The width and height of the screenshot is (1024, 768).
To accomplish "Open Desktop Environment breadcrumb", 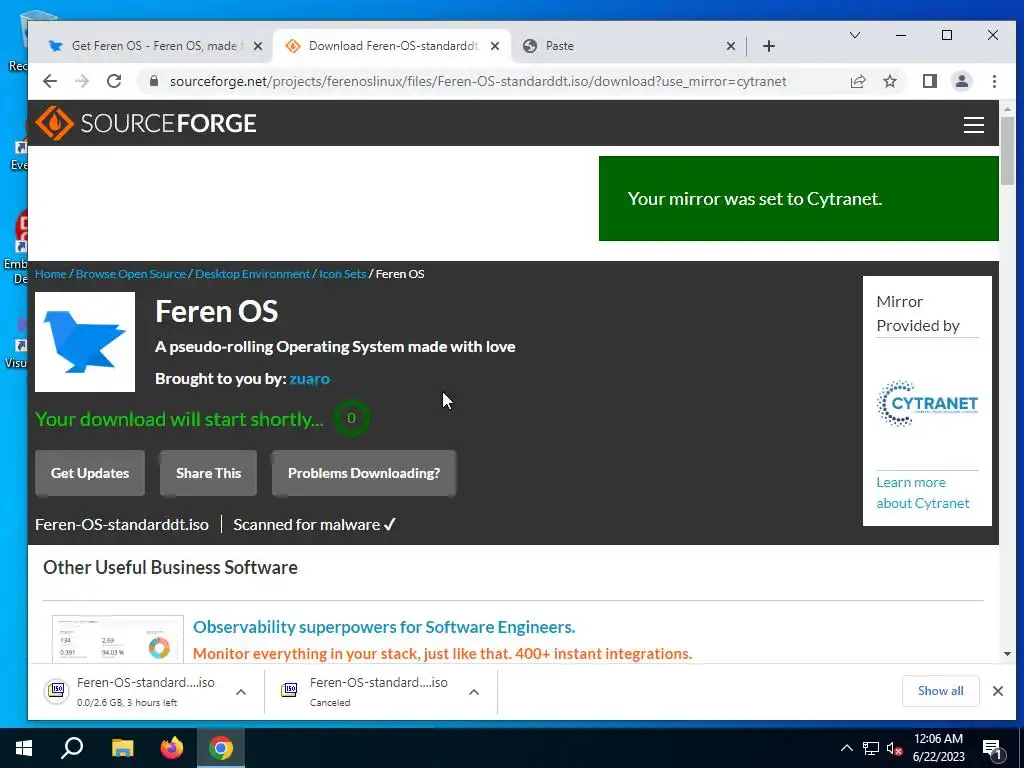I will click(252, 274).
